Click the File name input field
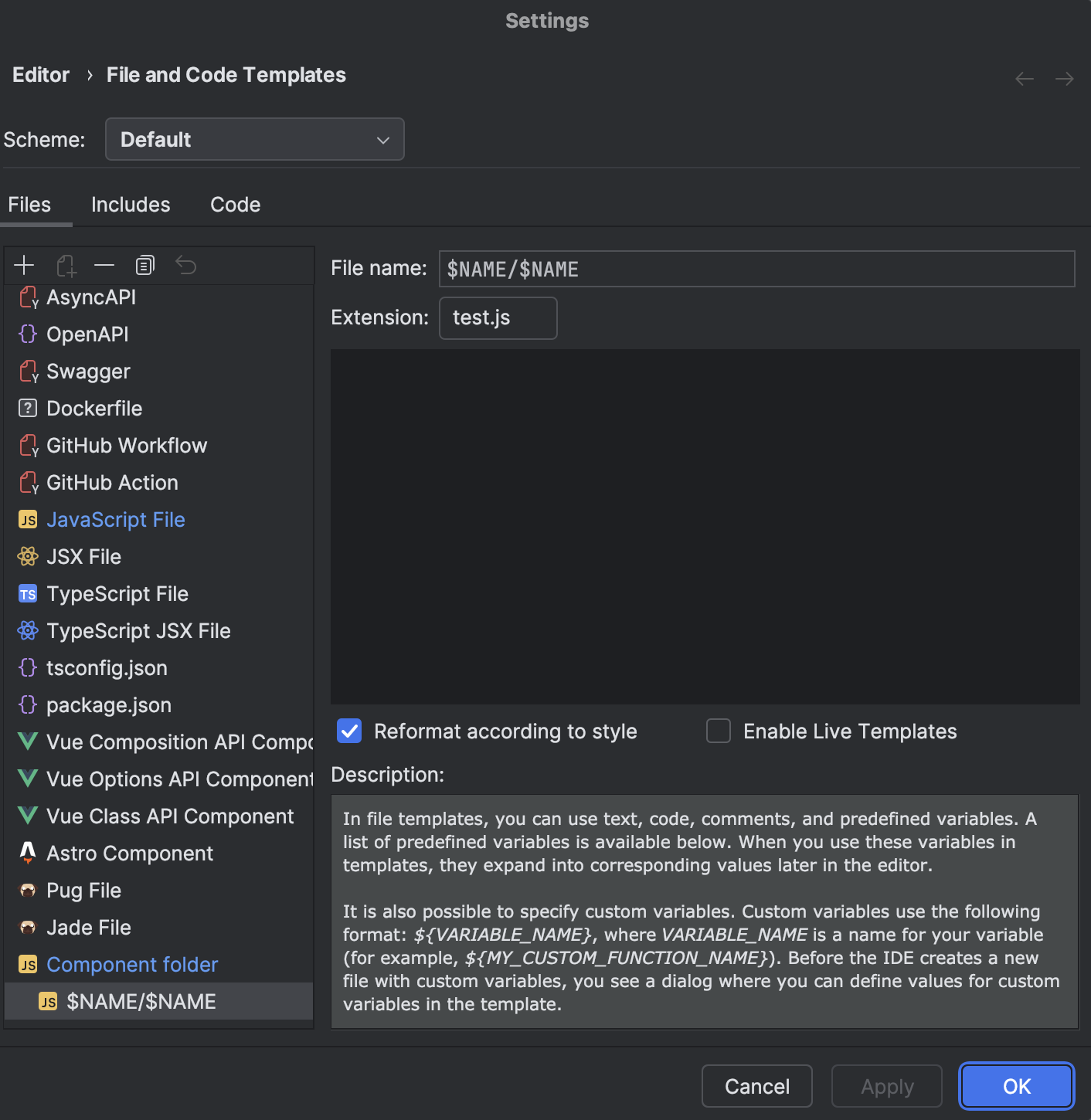 tap(757, 269)
